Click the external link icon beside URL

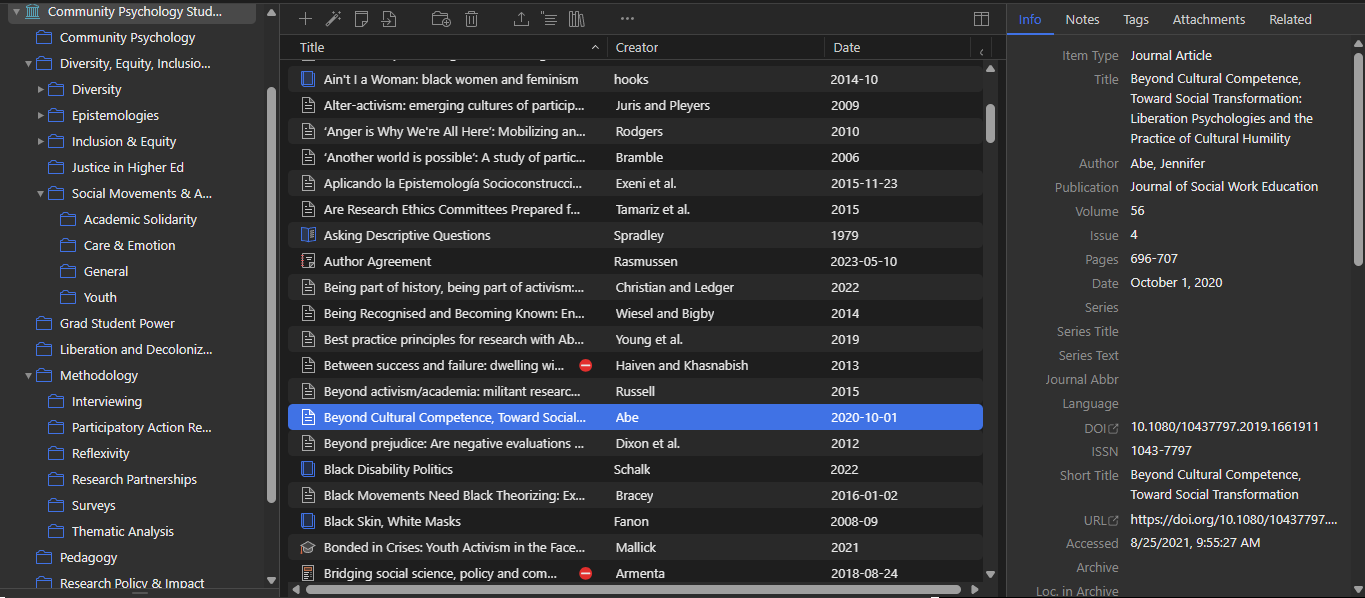1114,520
